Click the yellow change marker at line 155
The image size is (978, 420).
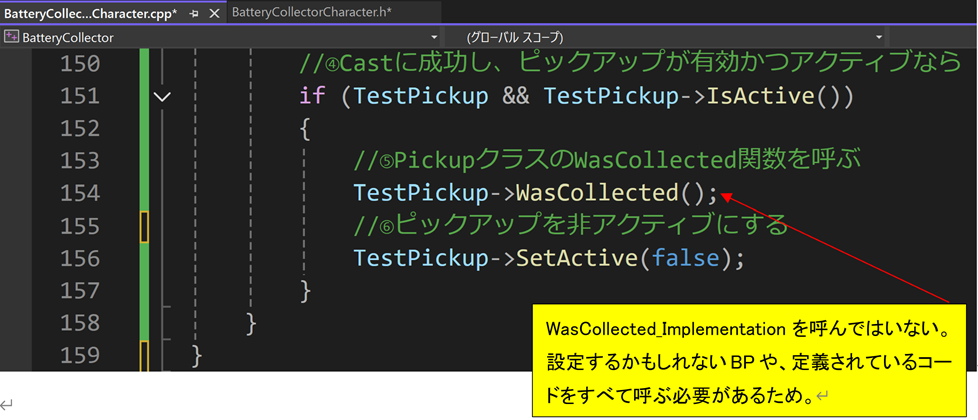[x=144, y=226]
